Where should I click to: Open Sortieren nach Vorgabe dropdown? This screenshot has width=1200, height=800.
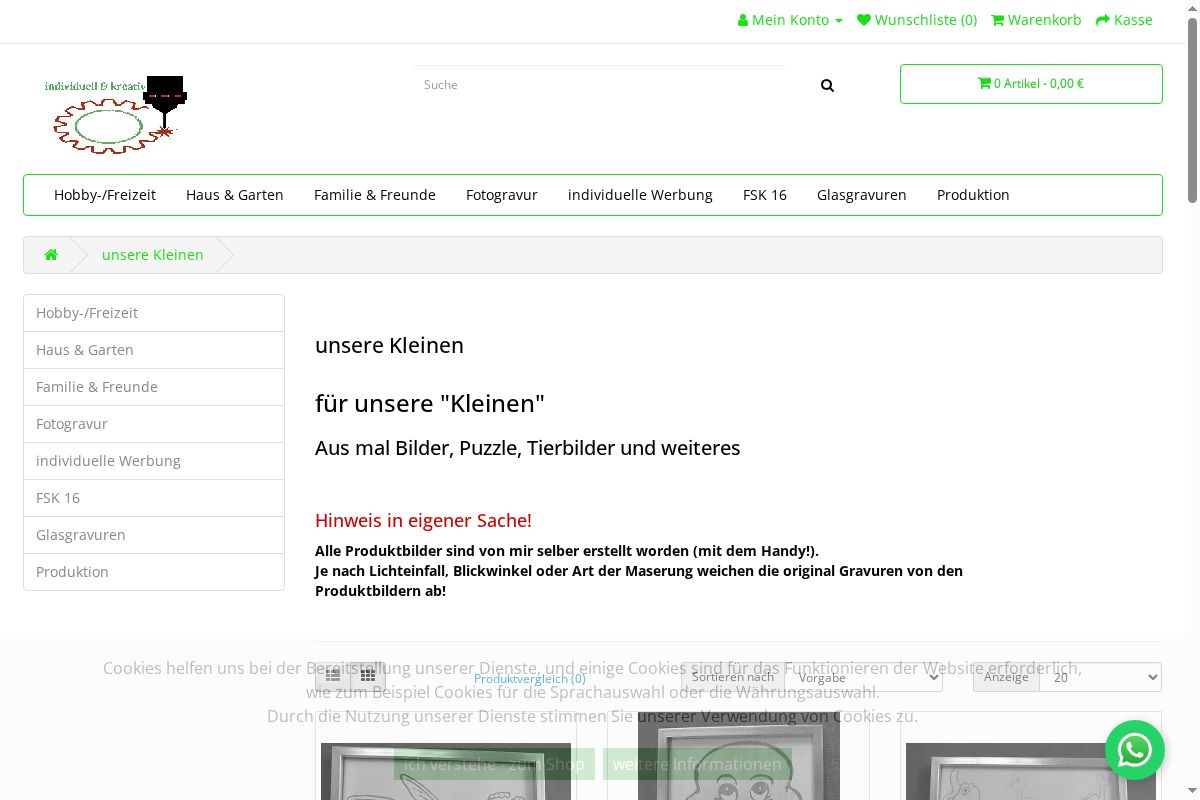(864, 677)
